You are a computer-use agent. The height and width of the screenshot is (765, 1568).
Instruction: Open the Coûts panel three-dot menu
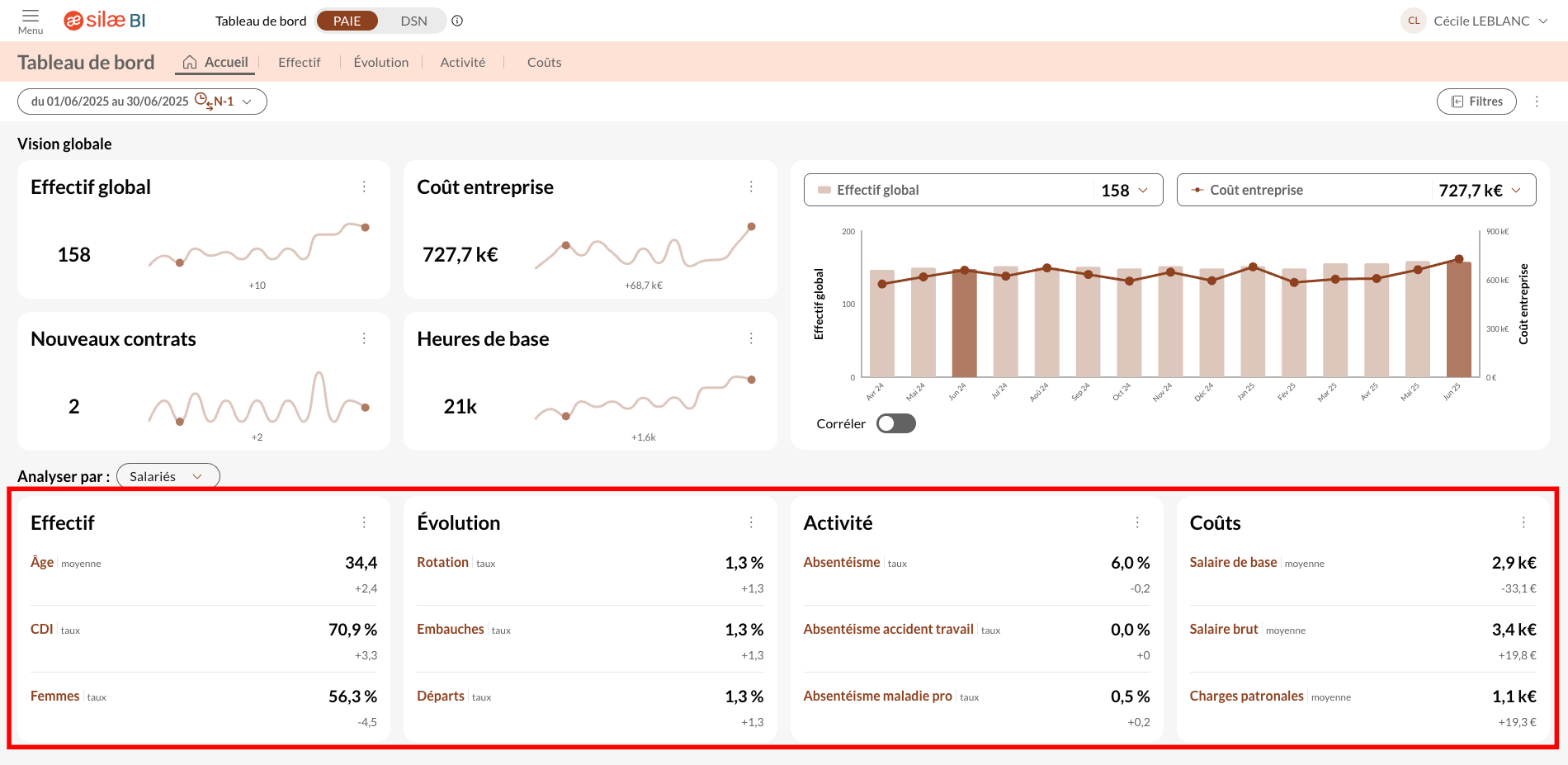click(x=1523, y=522)
